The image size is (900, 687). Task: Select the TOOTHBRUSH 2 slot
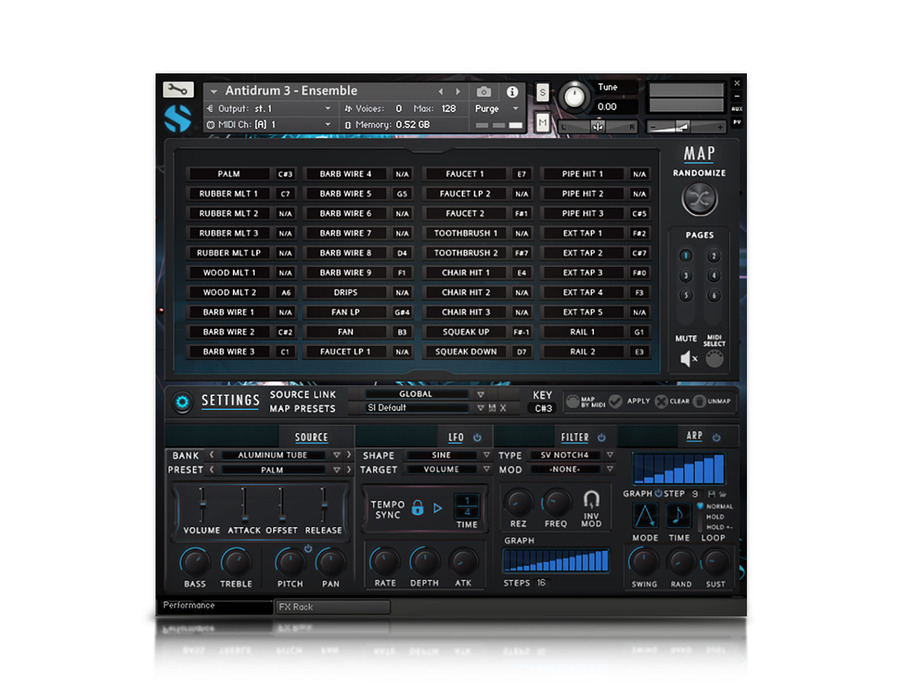pyautogui.click(x=465, y=253)
